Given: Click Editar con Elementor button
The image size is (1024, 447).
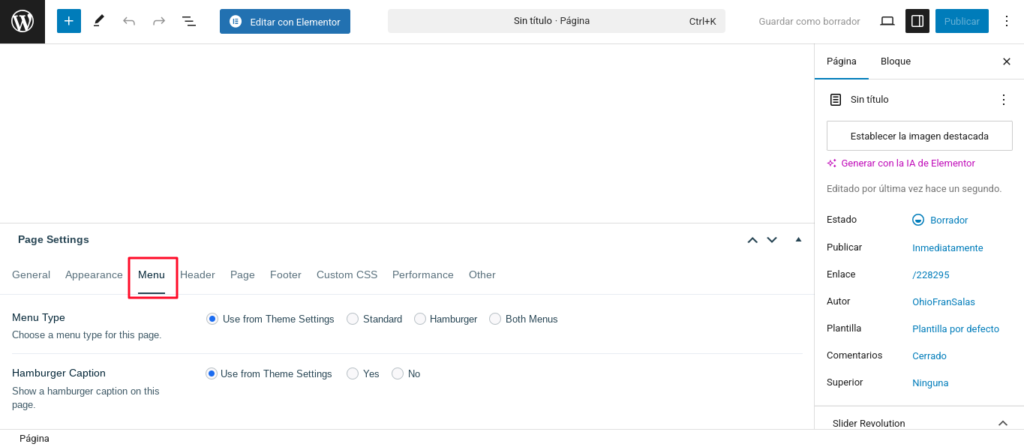Looking at the screenshot, I should pos(285,22).
